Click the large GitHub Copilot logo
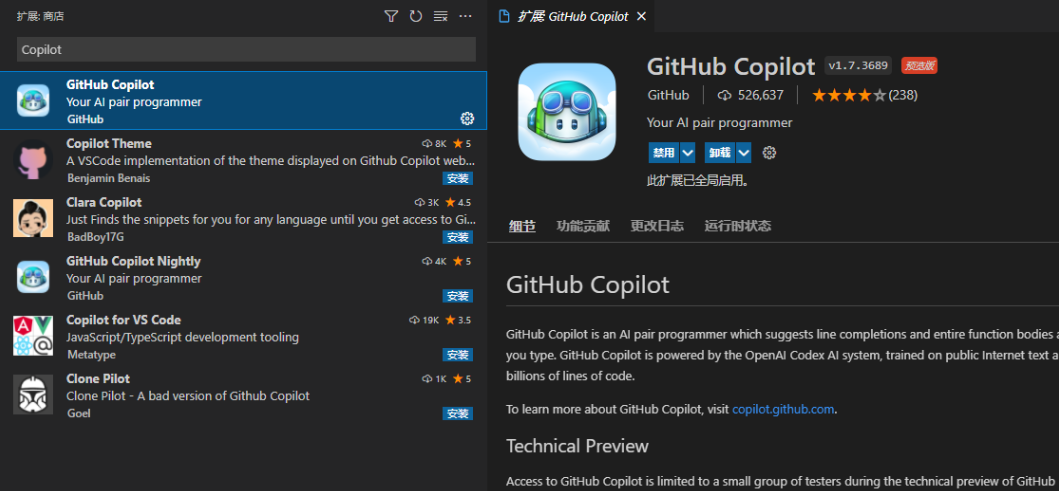The width and height of the screenshot is (1059, 491). [x=567, y=111]
